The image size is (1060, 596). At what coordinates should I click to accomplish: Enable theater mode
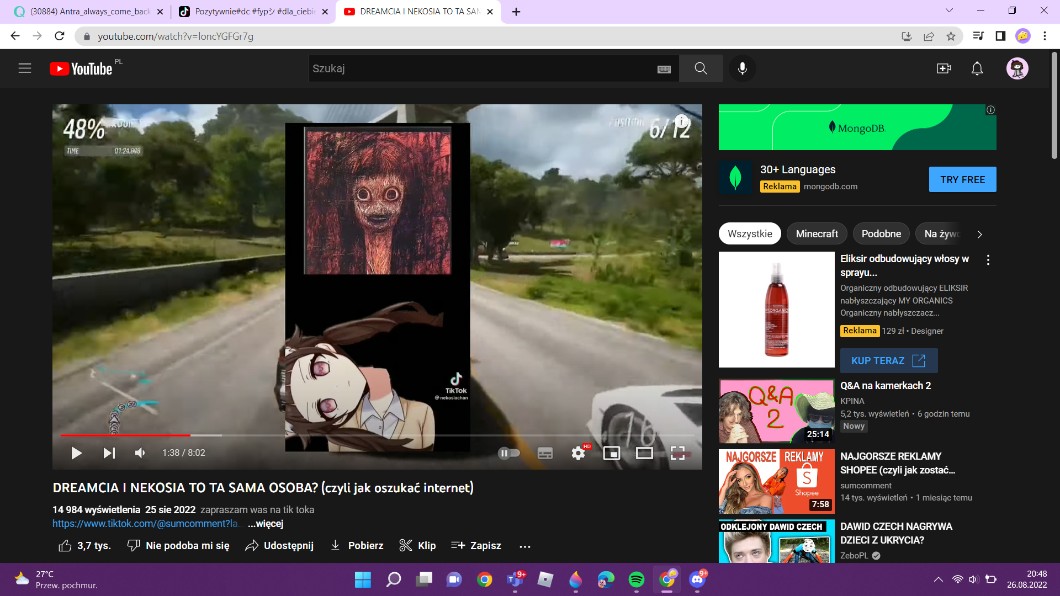click(644, 453)
